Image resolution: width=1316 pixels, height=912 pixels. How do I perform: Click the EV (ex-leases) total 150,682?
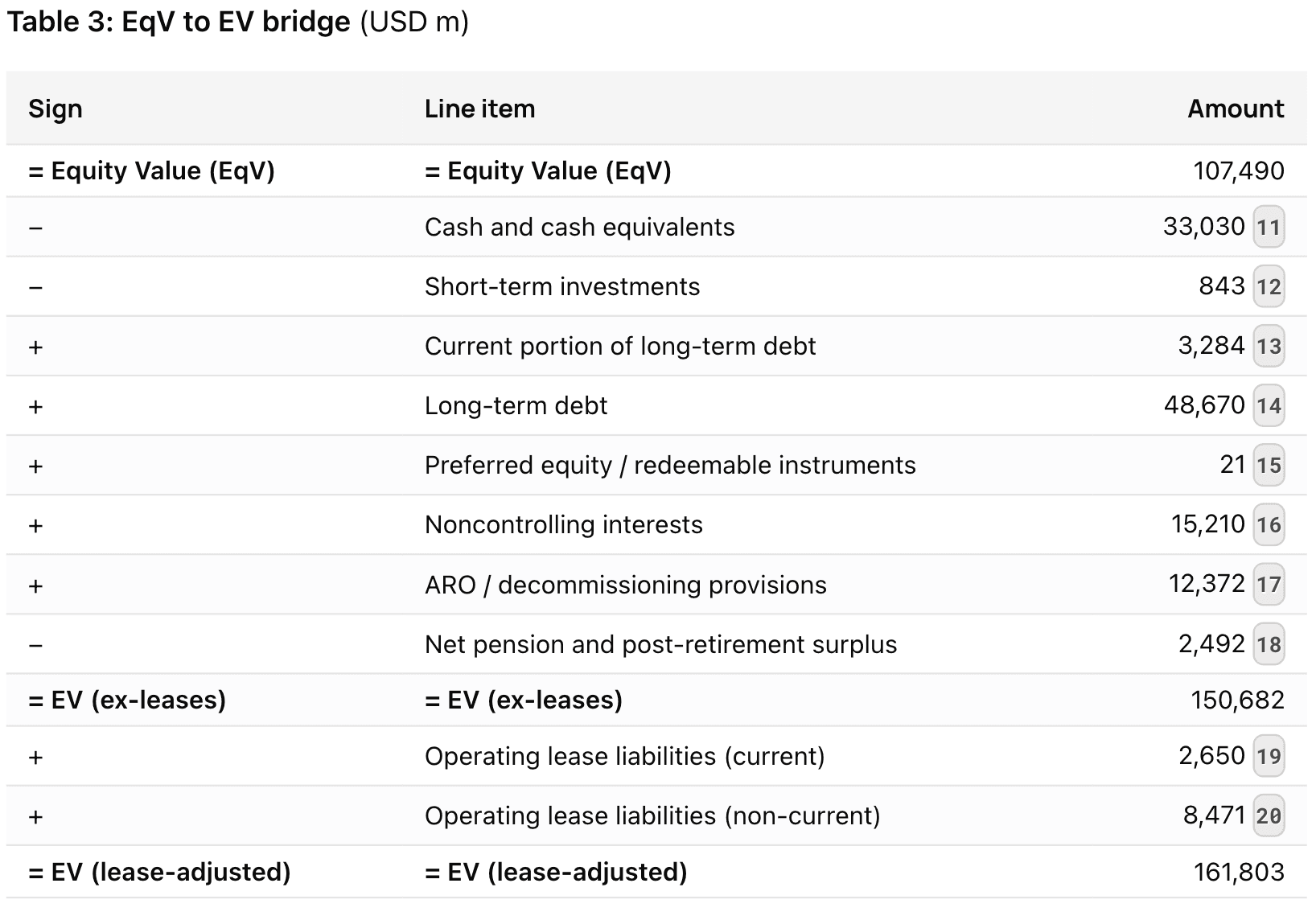(1237, 700)
